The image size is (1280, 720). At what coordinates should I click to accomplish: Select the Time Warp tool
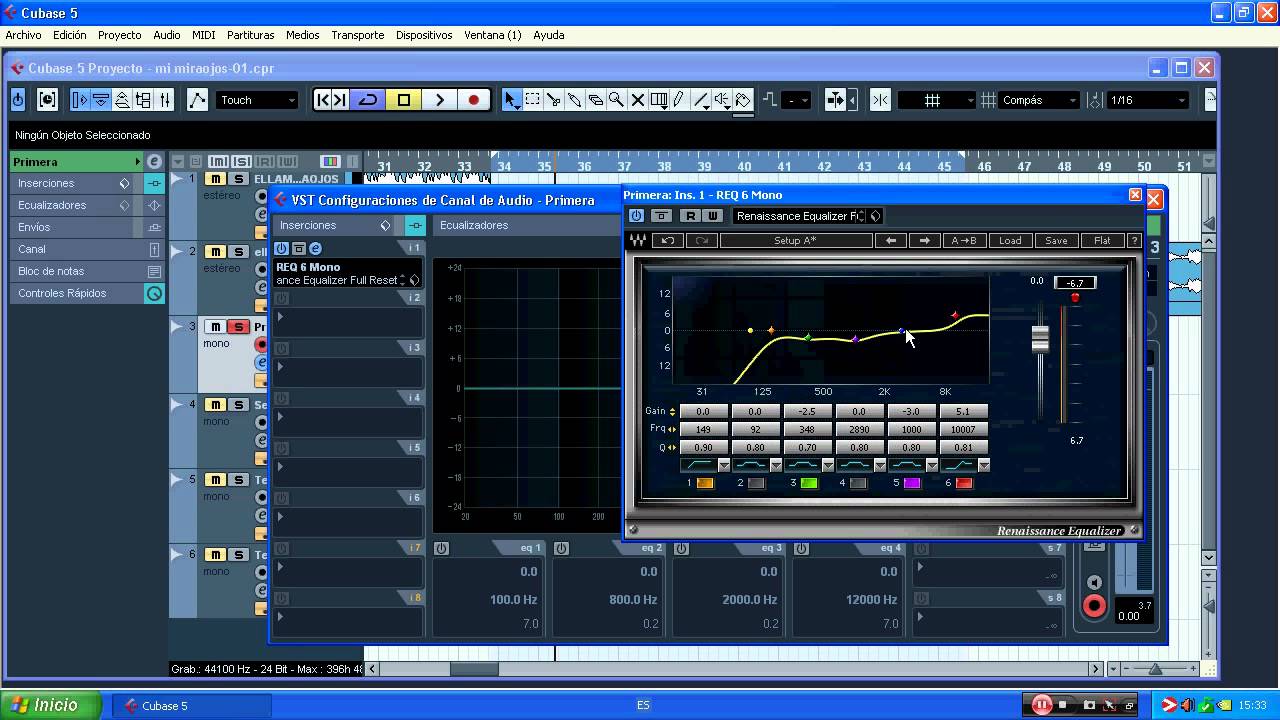pos(659,99)
